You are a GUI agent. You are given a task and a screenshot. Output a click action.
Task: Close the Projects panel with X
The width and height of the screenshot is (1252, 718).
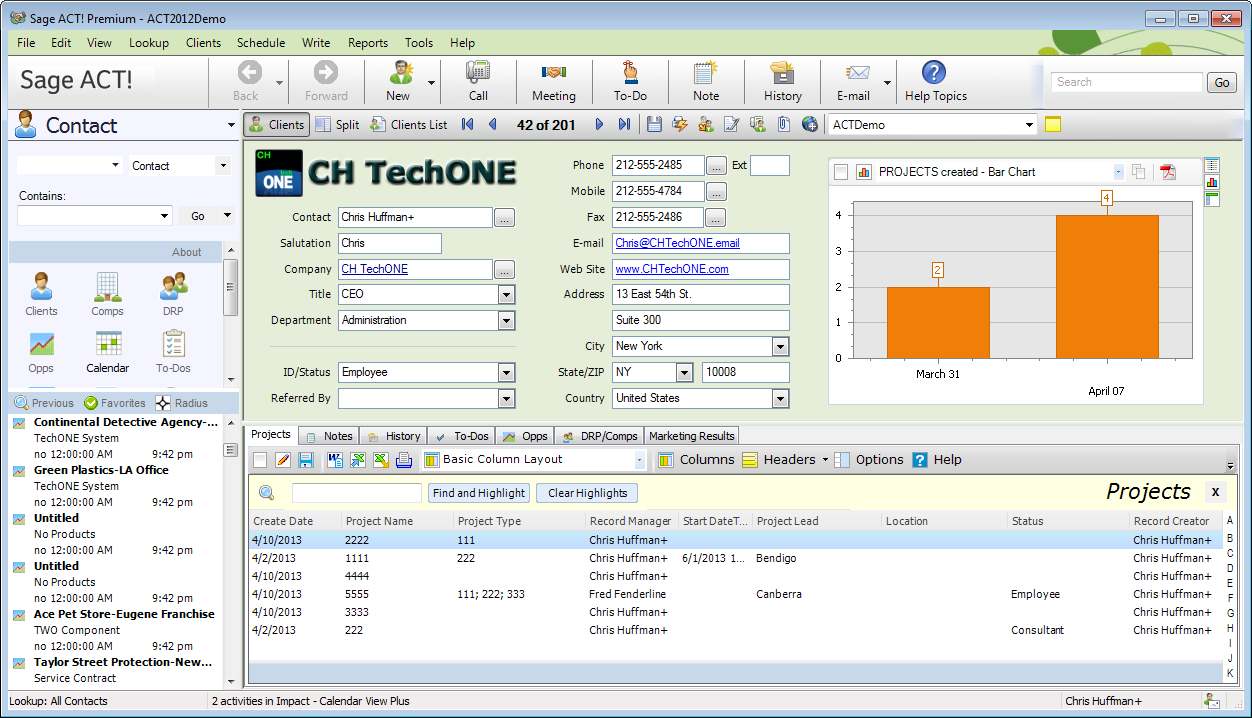tap(1214, 492)
